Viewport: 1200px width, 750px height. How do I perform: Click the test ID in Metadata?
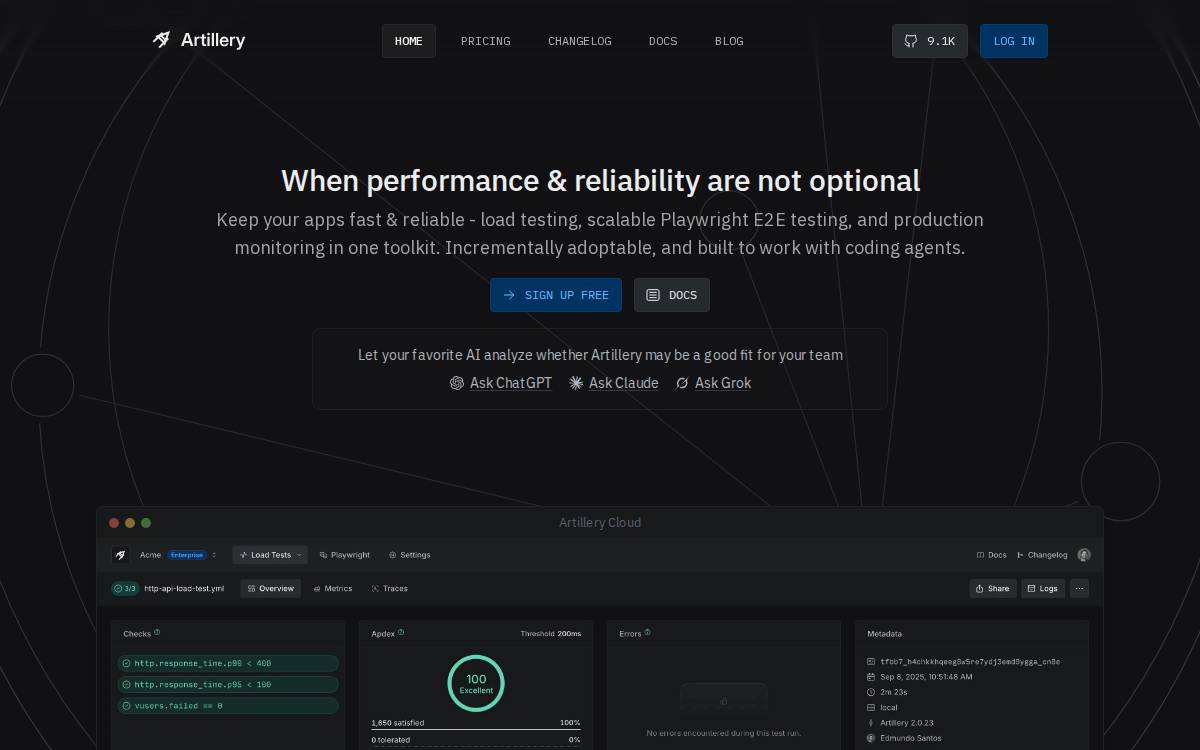(x=970, y=662)
